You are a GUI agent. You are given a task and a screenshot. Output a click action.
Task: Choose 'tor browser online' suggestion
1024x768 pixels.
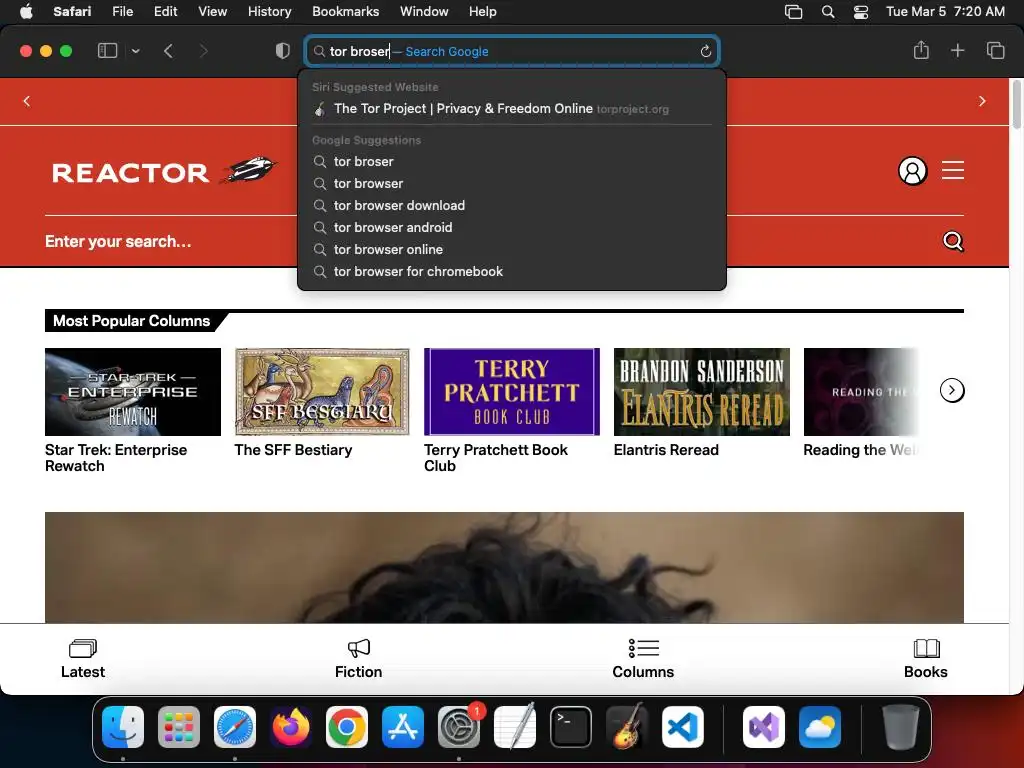point(512,249)
